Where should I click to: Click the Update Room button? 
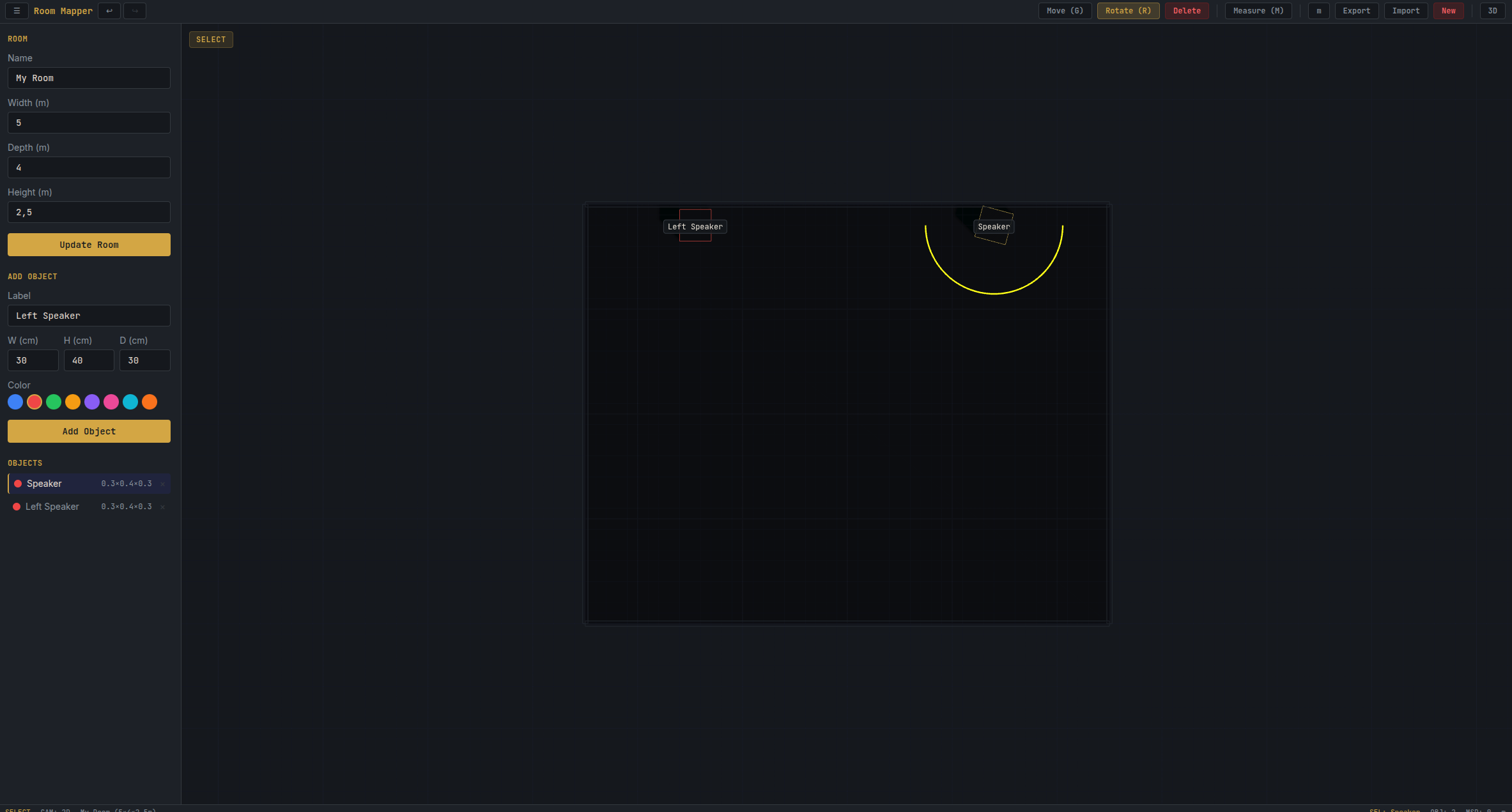[89, 245]
